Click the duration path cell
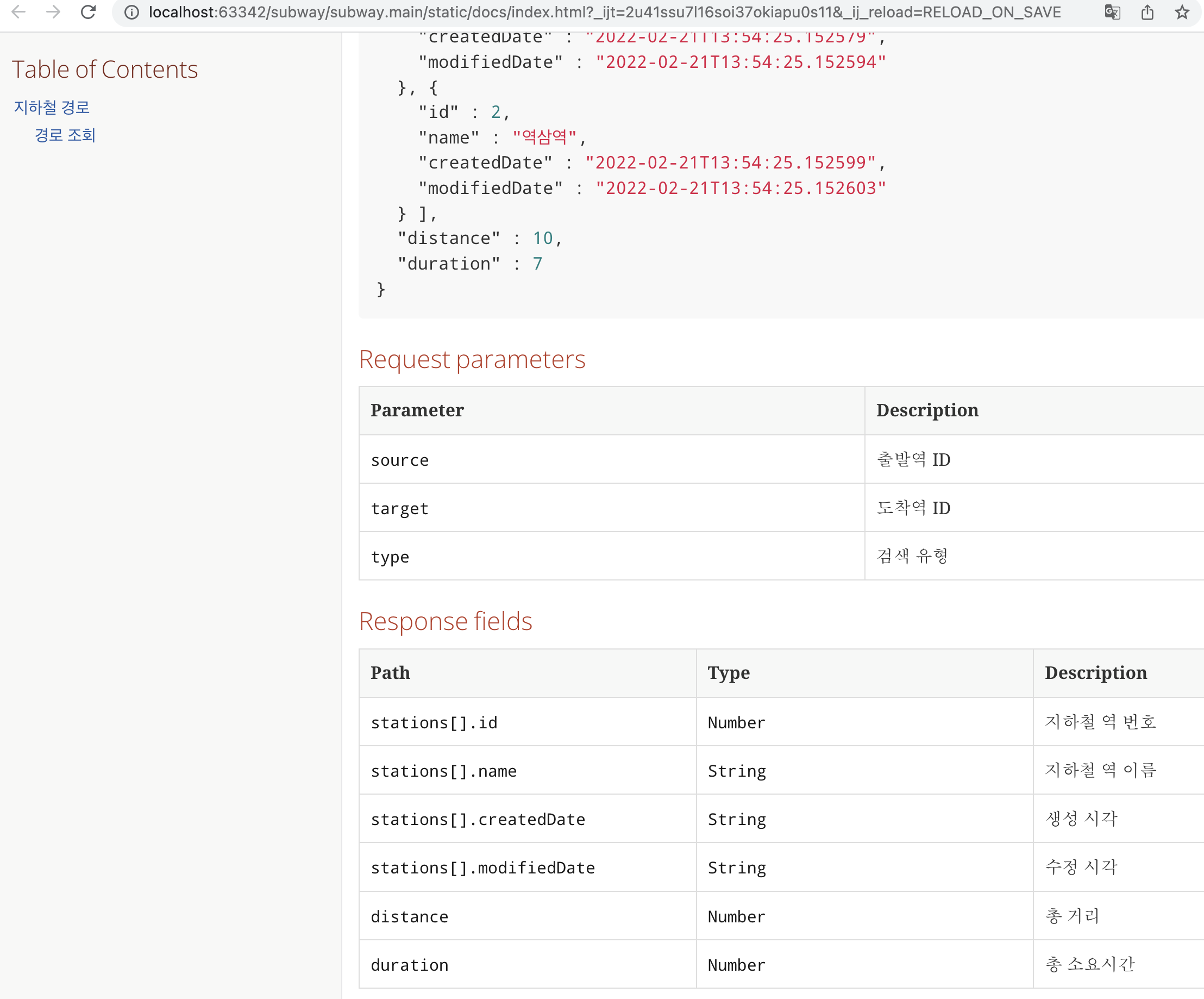The width and height of the screenshot is (1204, 999). click(x=409, y=965)
